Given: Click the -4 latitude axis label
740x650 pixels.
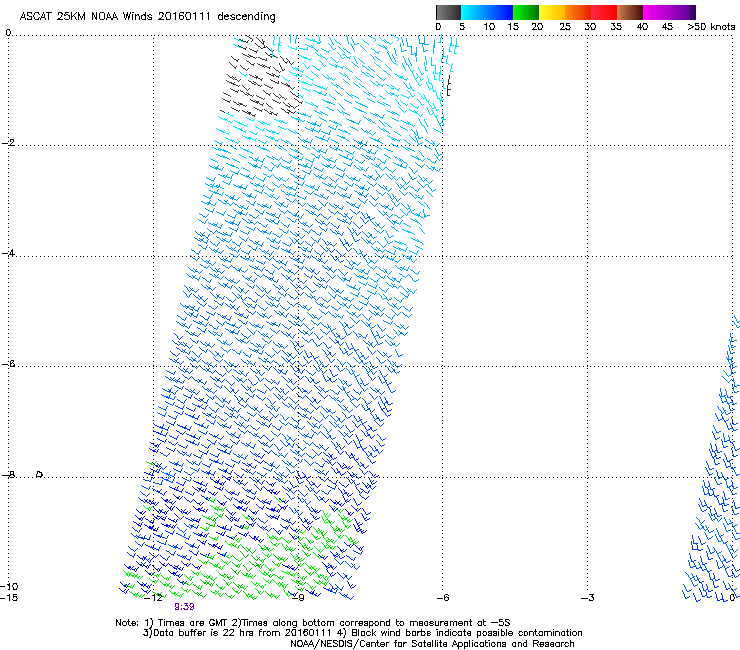Looking at the screenshot, I should tap(8, 253).
